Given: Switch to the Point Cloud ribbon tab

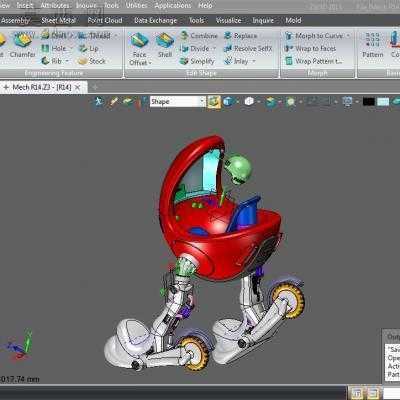Looking at the screenshot, I should click(105, 21).
